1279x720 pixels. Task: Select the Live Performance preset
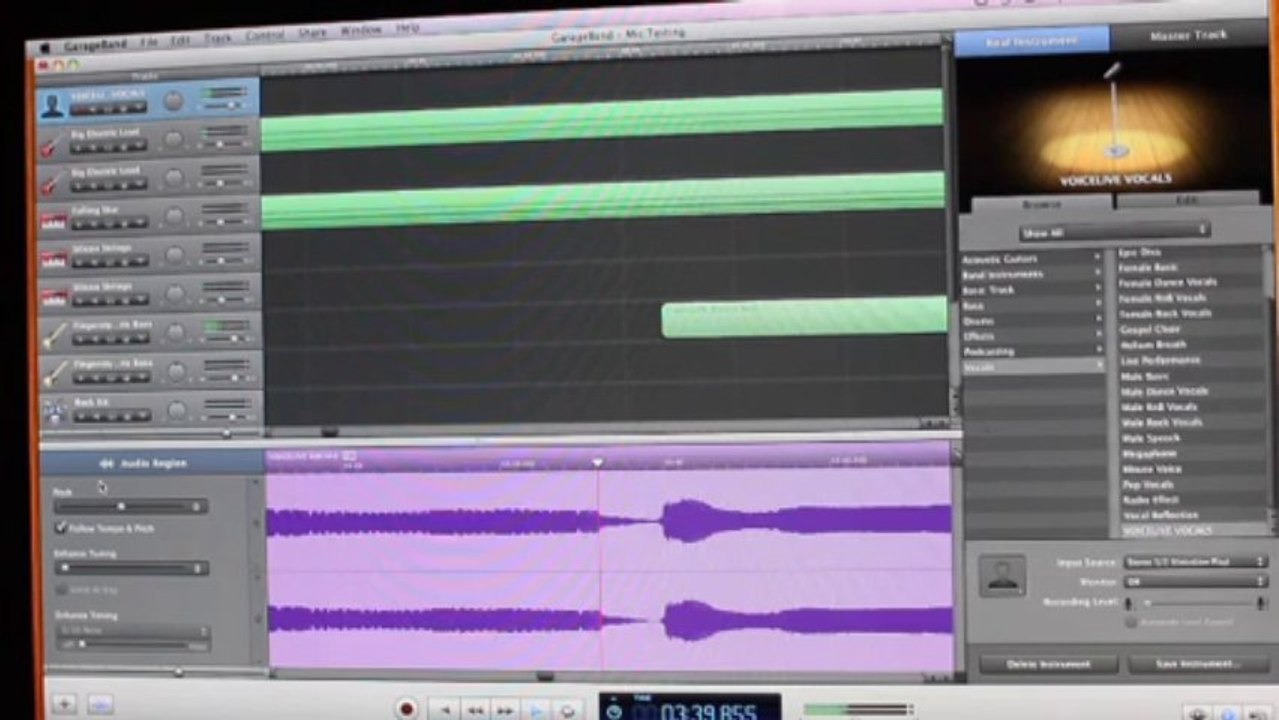click(1159, 360)
